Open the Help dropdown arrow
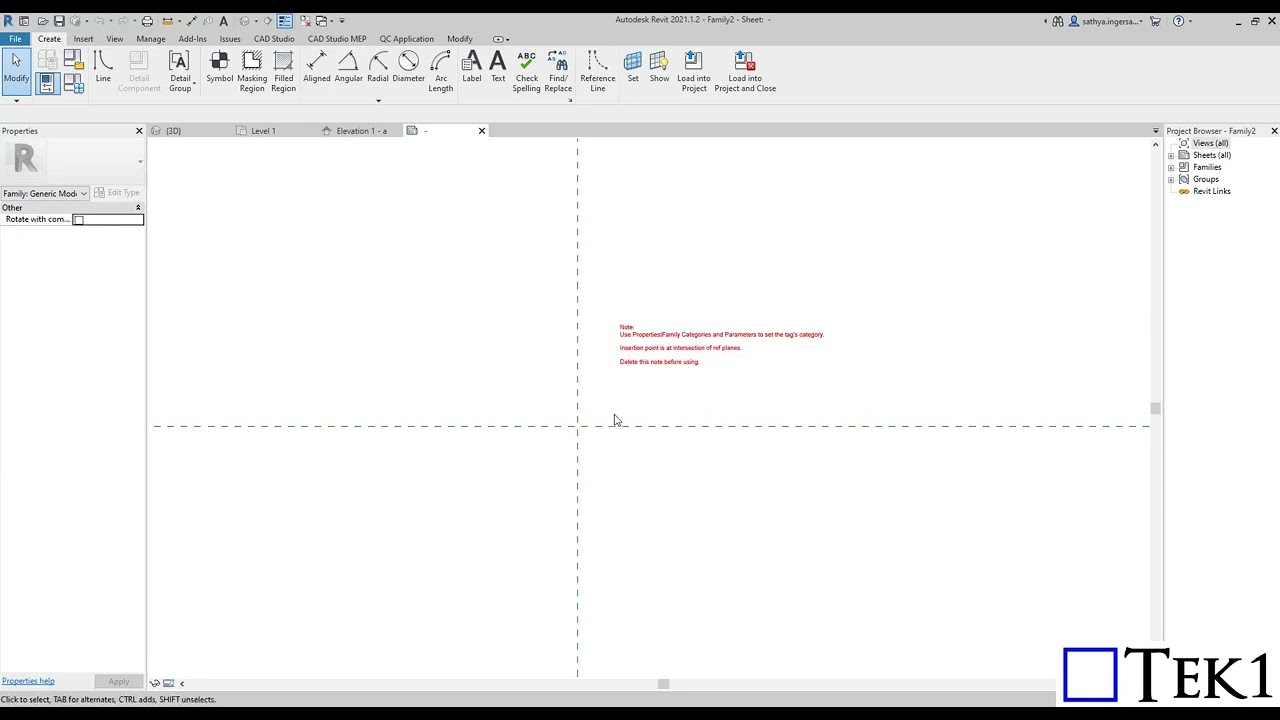 [1190, 21]
